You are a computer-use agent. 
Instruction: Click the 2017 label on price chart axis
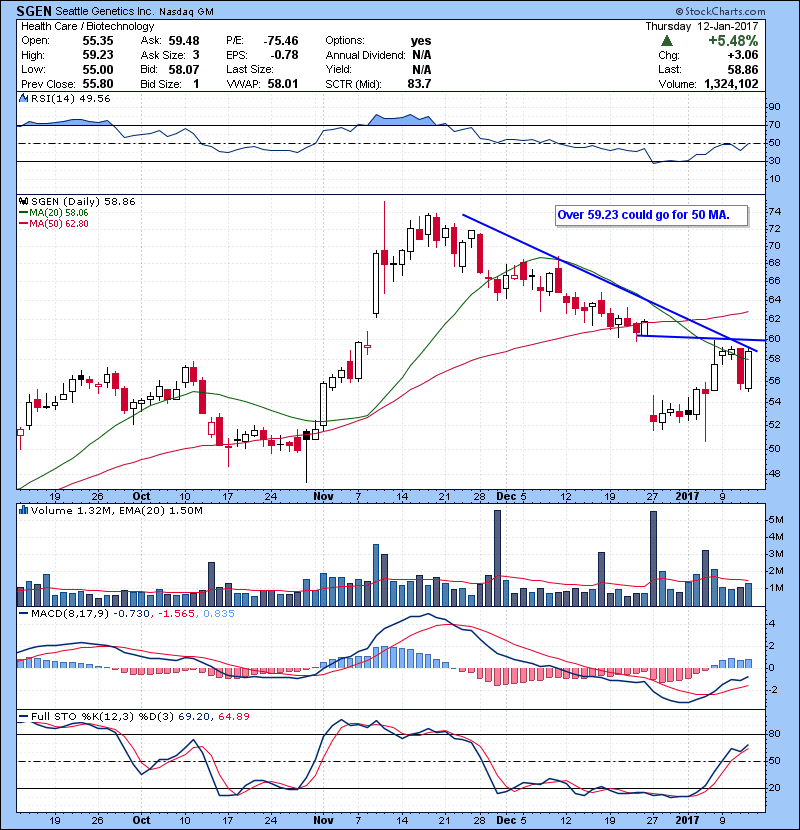click(x=687, y=497)
